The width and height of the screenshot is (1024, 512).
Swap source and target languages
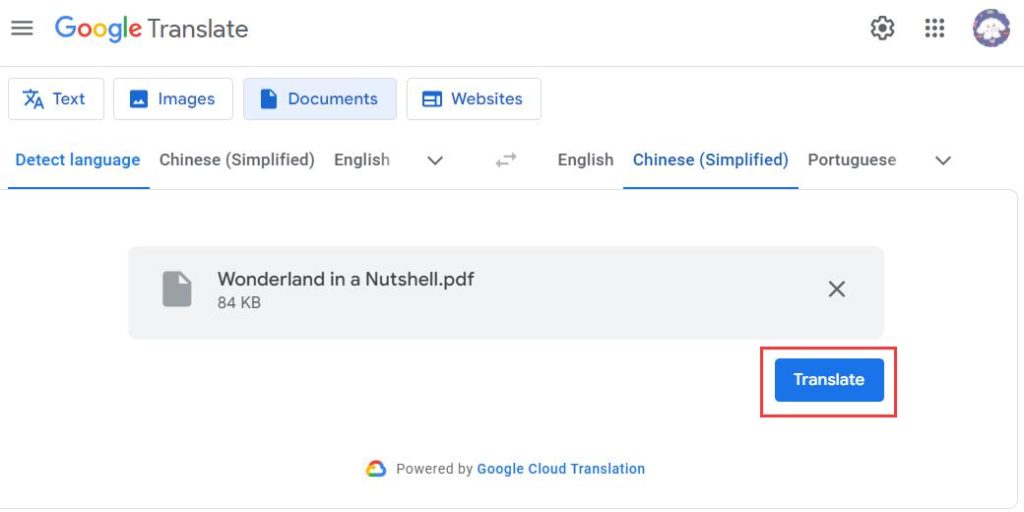pos(507,160)
